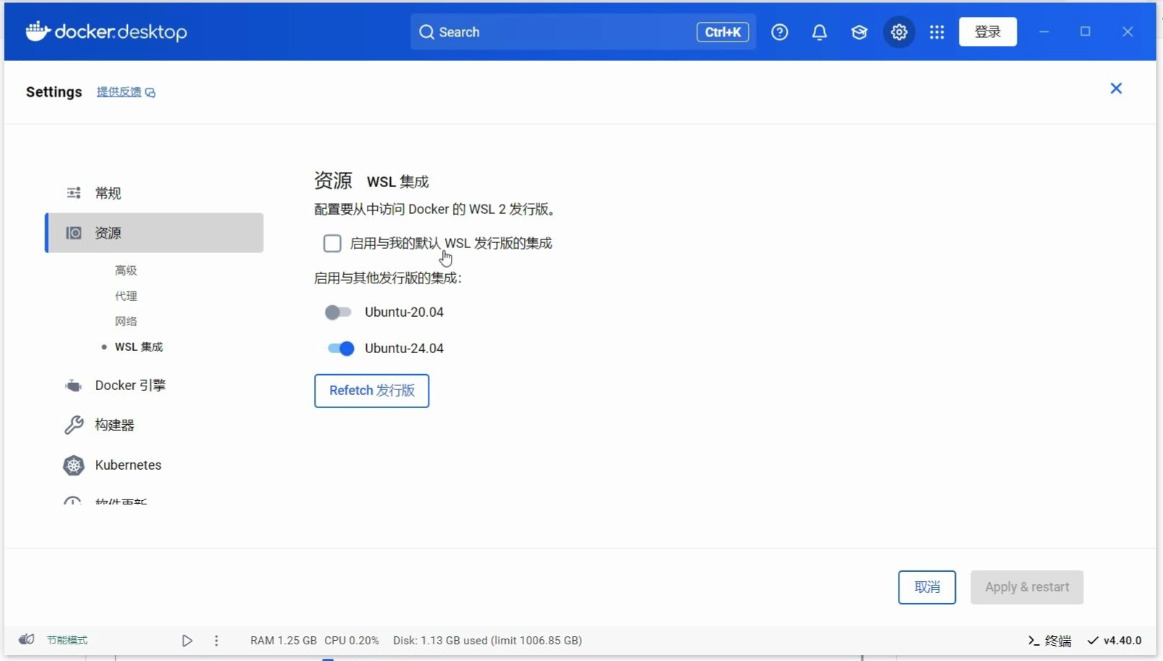1163x661 pixels.
Task: Click the play icon in status bar
Action: [187, 640]
